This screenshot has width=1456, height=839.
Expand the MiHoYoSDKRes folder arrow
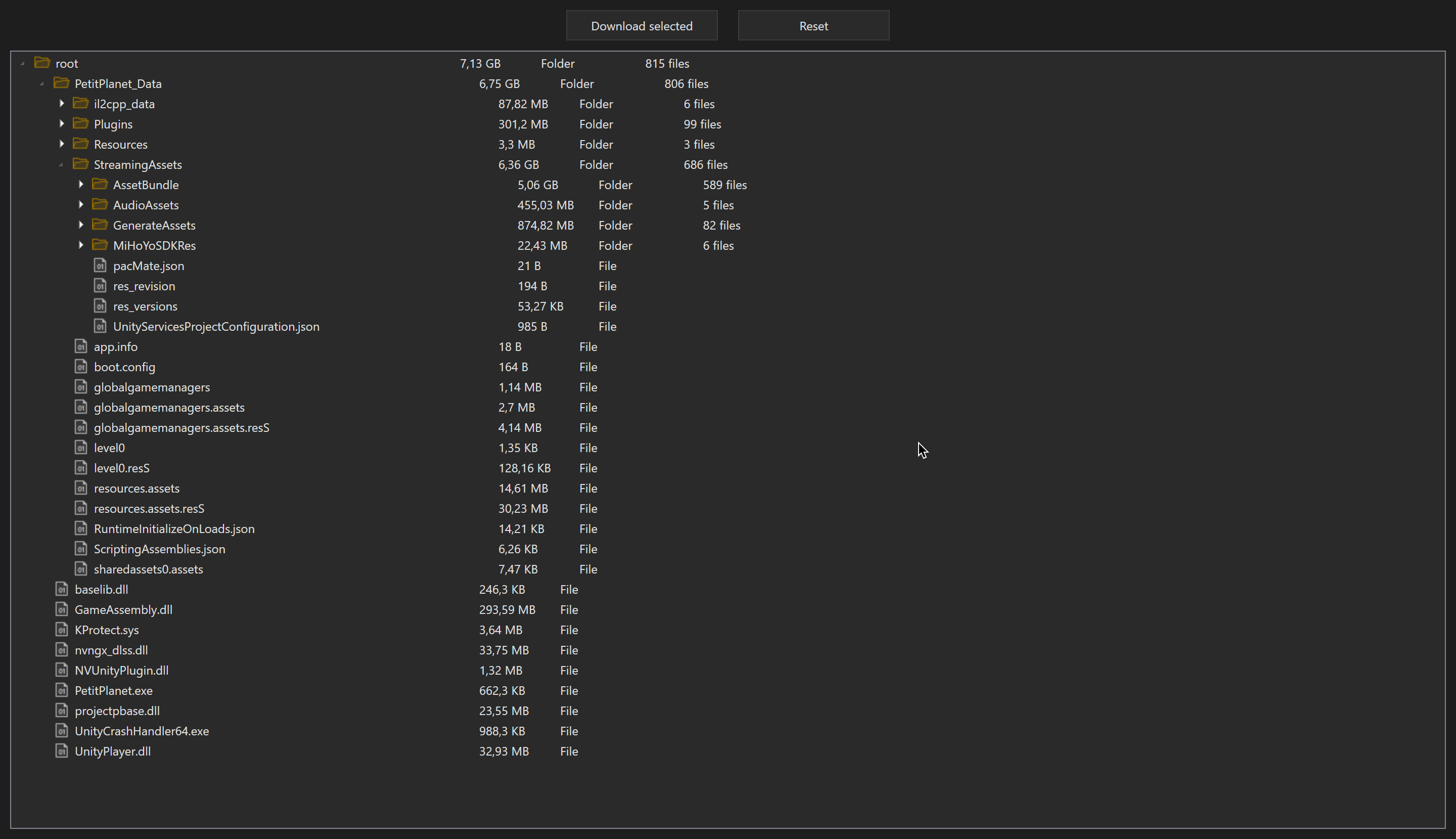pos(80,245)
